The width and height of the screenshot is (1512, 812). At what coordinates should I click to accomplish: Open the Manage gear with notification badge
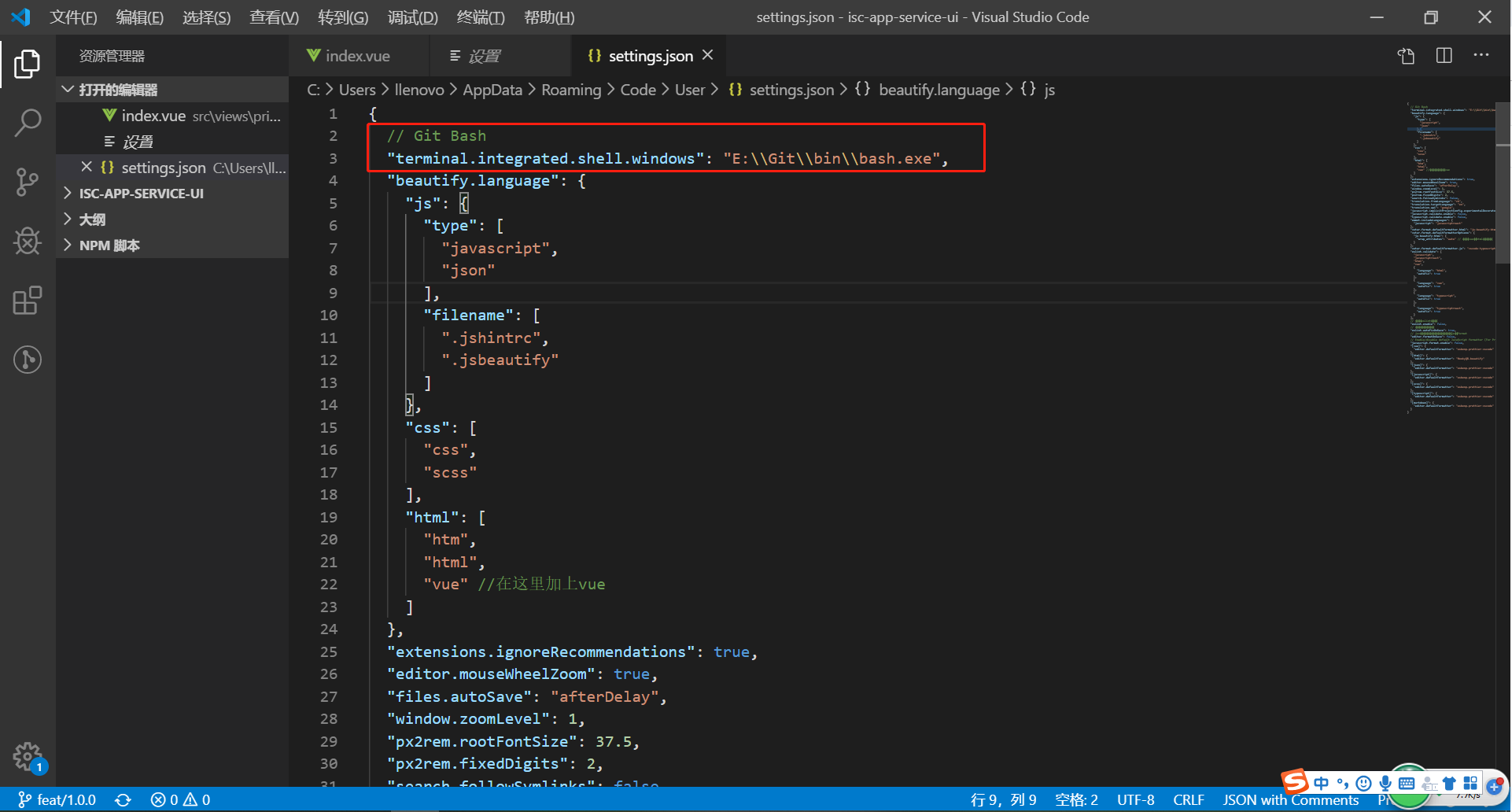[28, 757]
